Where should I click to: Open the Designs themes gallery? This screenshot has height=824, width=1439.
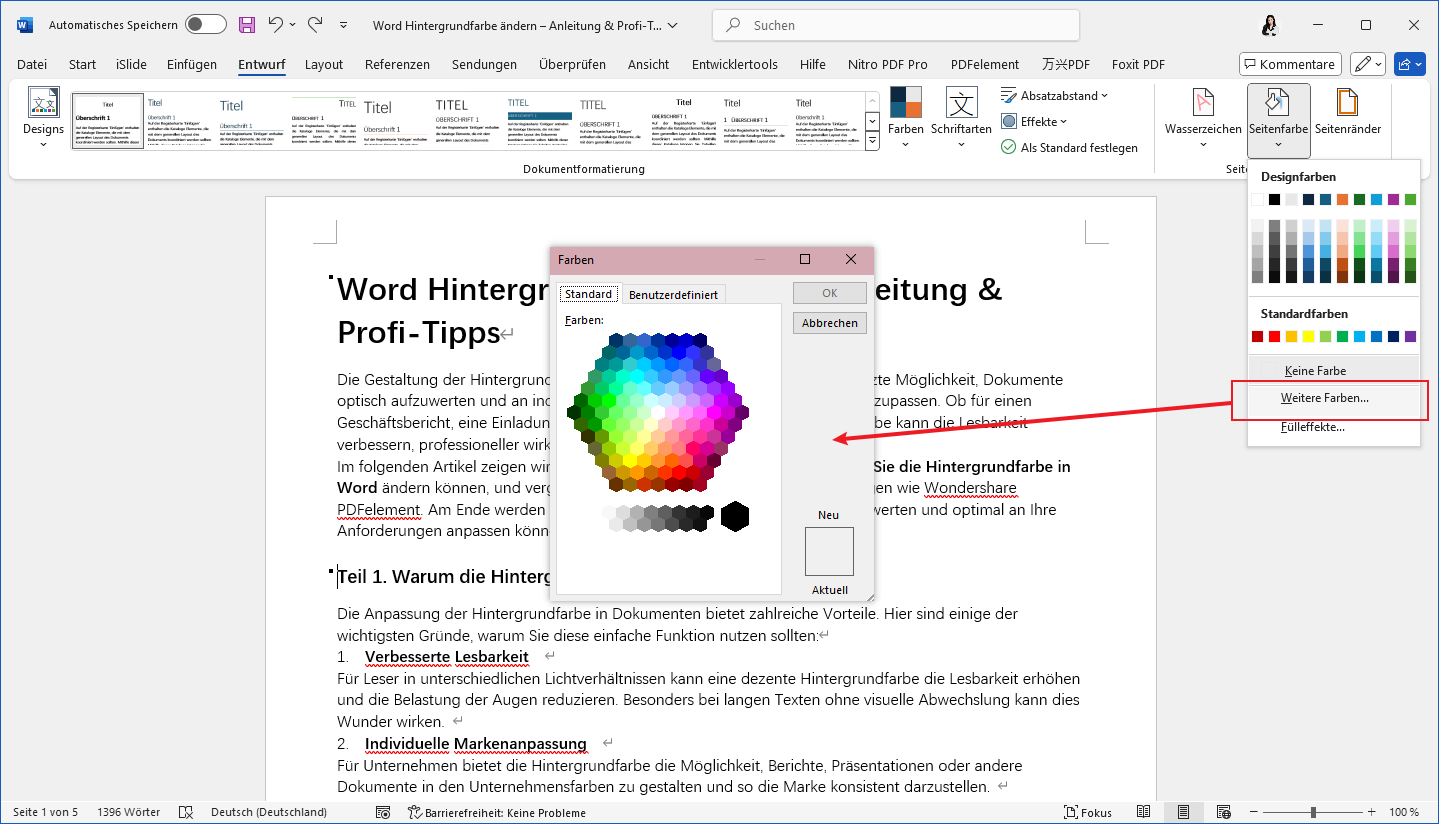point(43,118)
